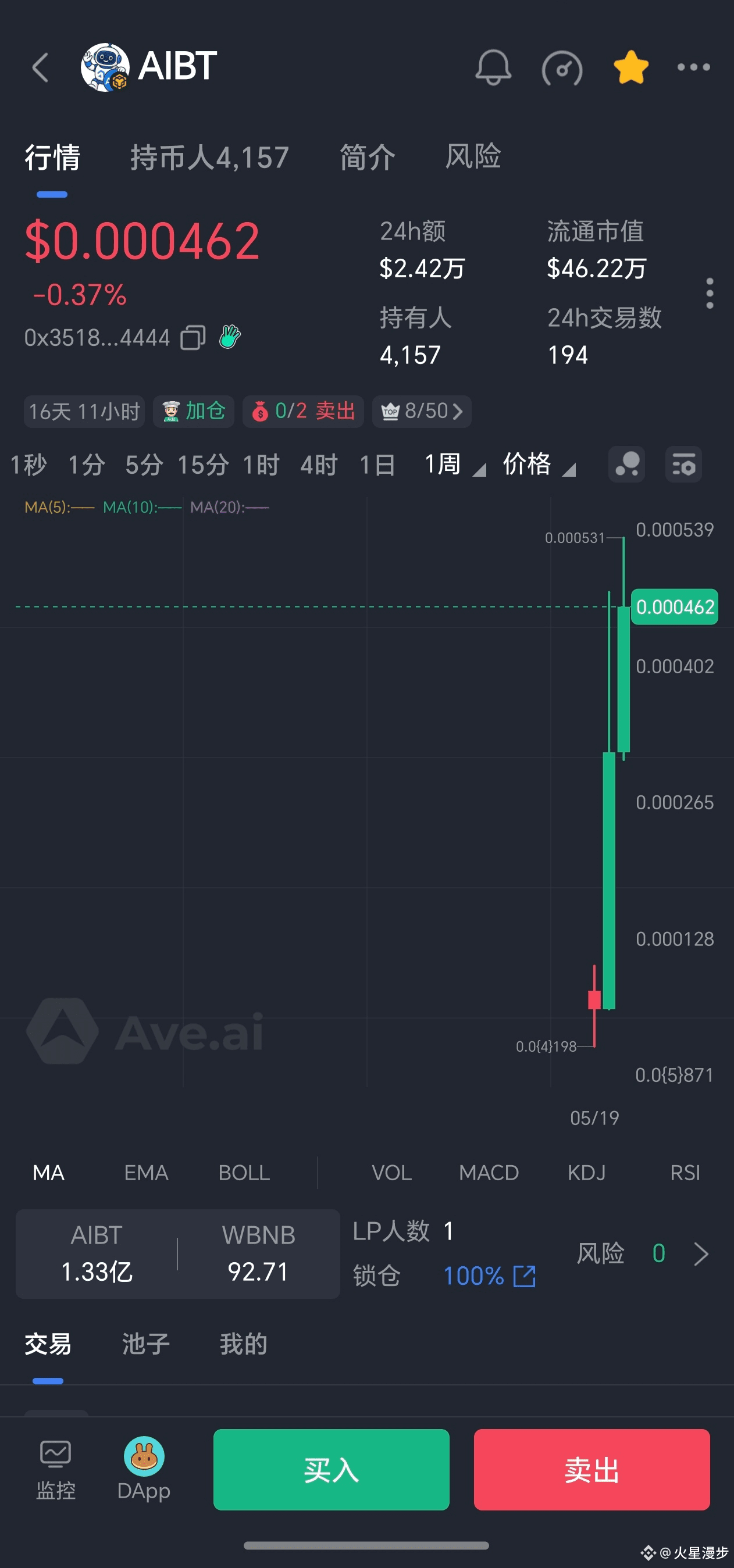Open the bubble map icon above chart
Screen dimensions: 734x1568
(x=626, y=465)
